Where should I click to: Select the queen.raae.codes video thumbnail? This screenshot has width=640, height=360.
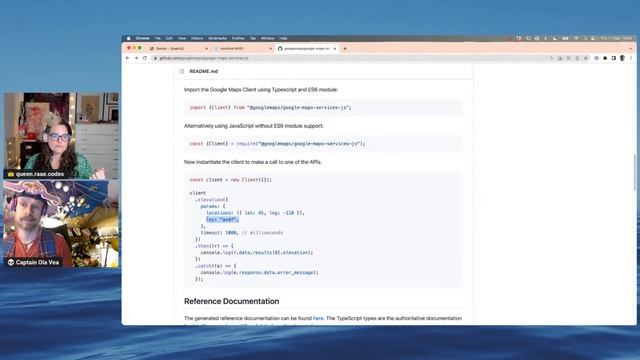click(61, 136)
